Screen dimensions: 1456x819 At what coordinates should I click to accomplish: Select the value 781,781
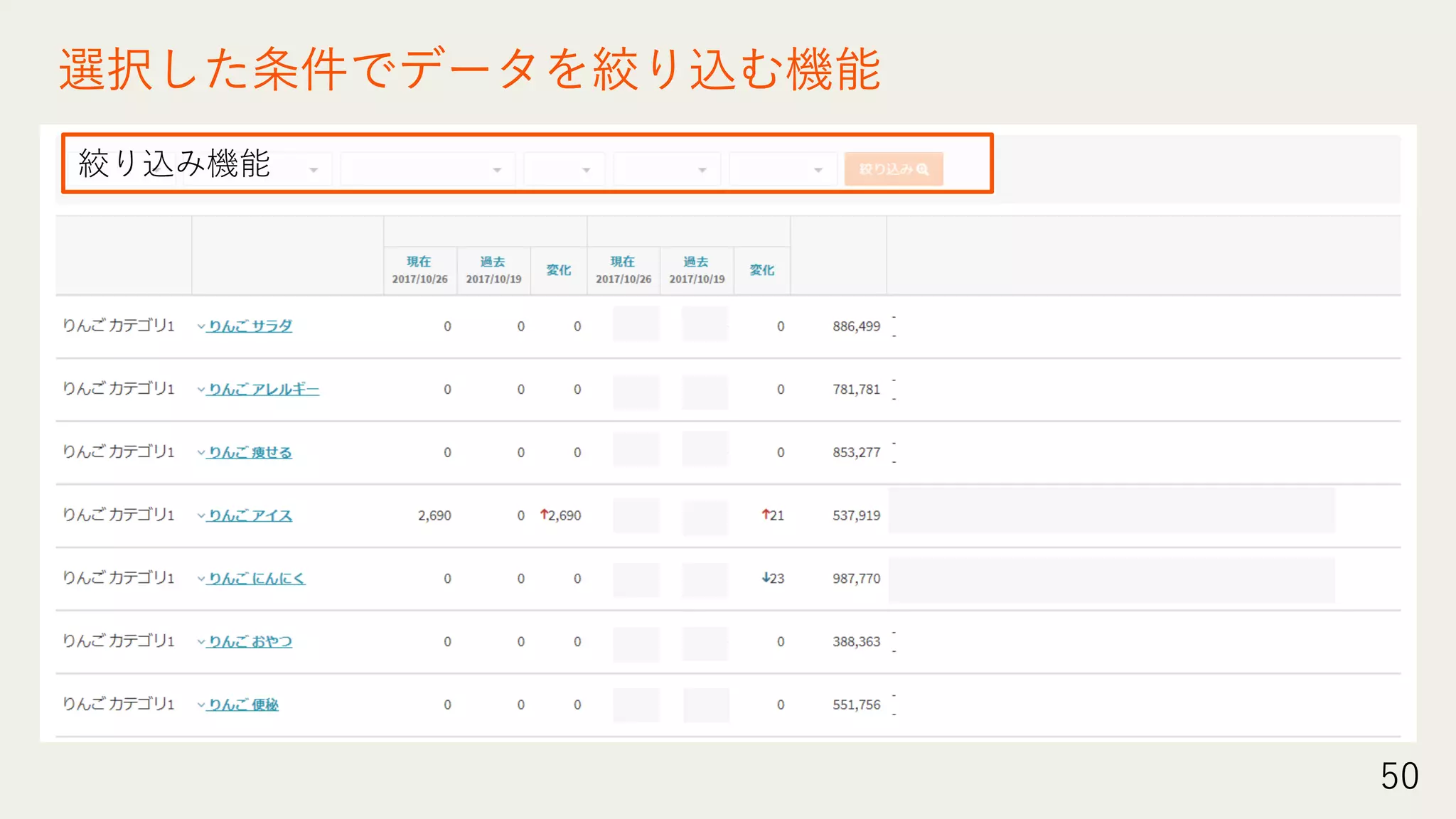pyautogui.click(x=857, y=390)
